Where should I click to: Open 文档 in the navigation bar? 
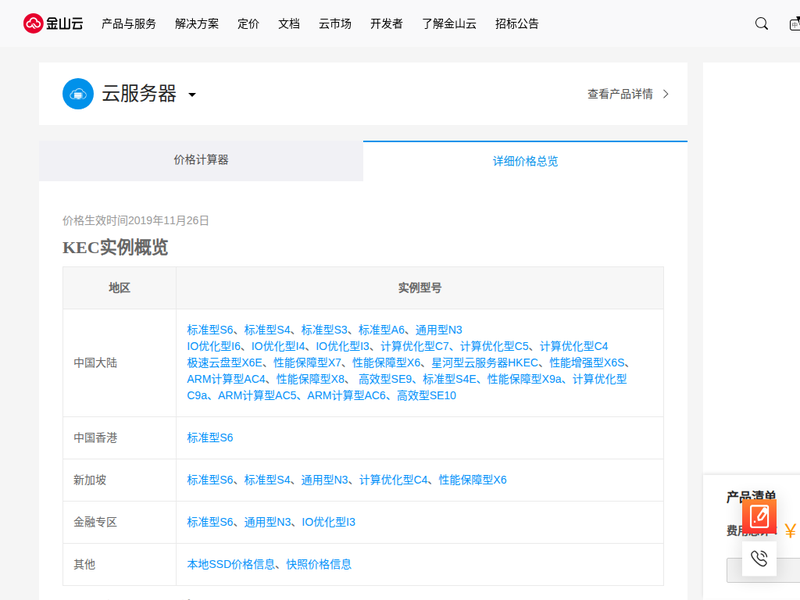tap(289, 23)
